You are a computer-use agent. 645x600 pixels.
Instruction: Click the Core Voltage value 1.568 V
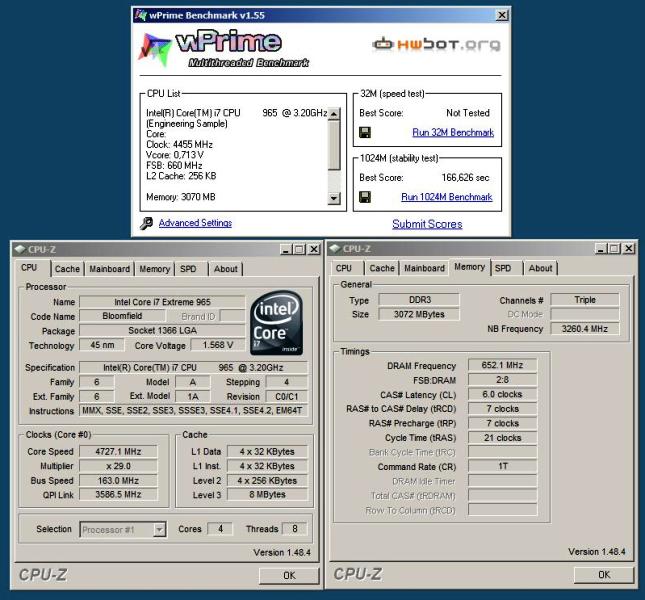click(x=218, y=345)
